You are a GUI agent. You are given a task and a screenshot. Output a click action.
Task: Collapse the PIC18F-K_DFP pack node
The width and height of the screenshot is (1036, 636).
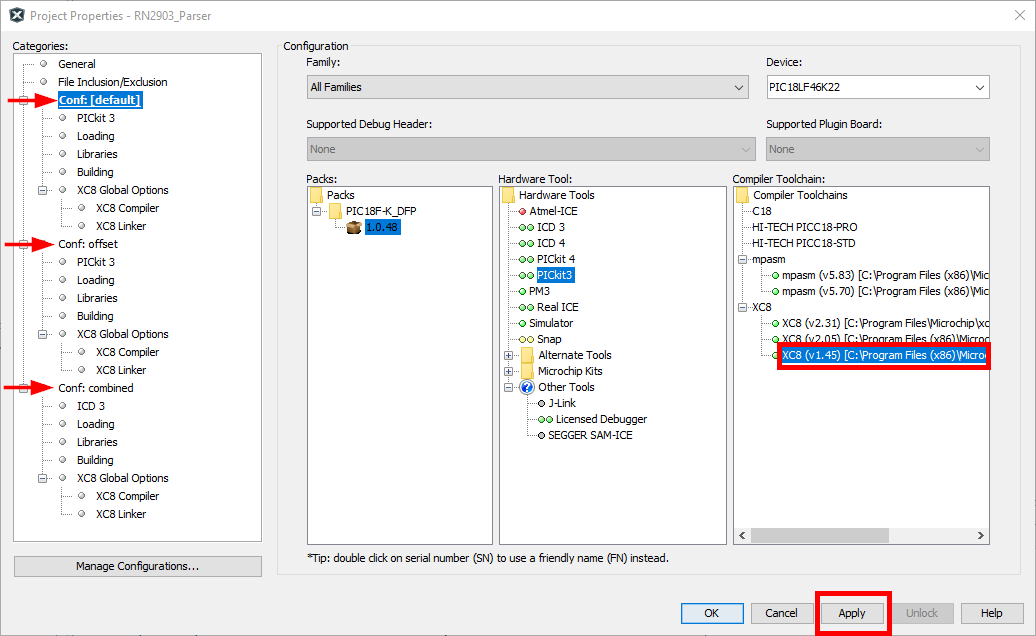coord(316,211)
